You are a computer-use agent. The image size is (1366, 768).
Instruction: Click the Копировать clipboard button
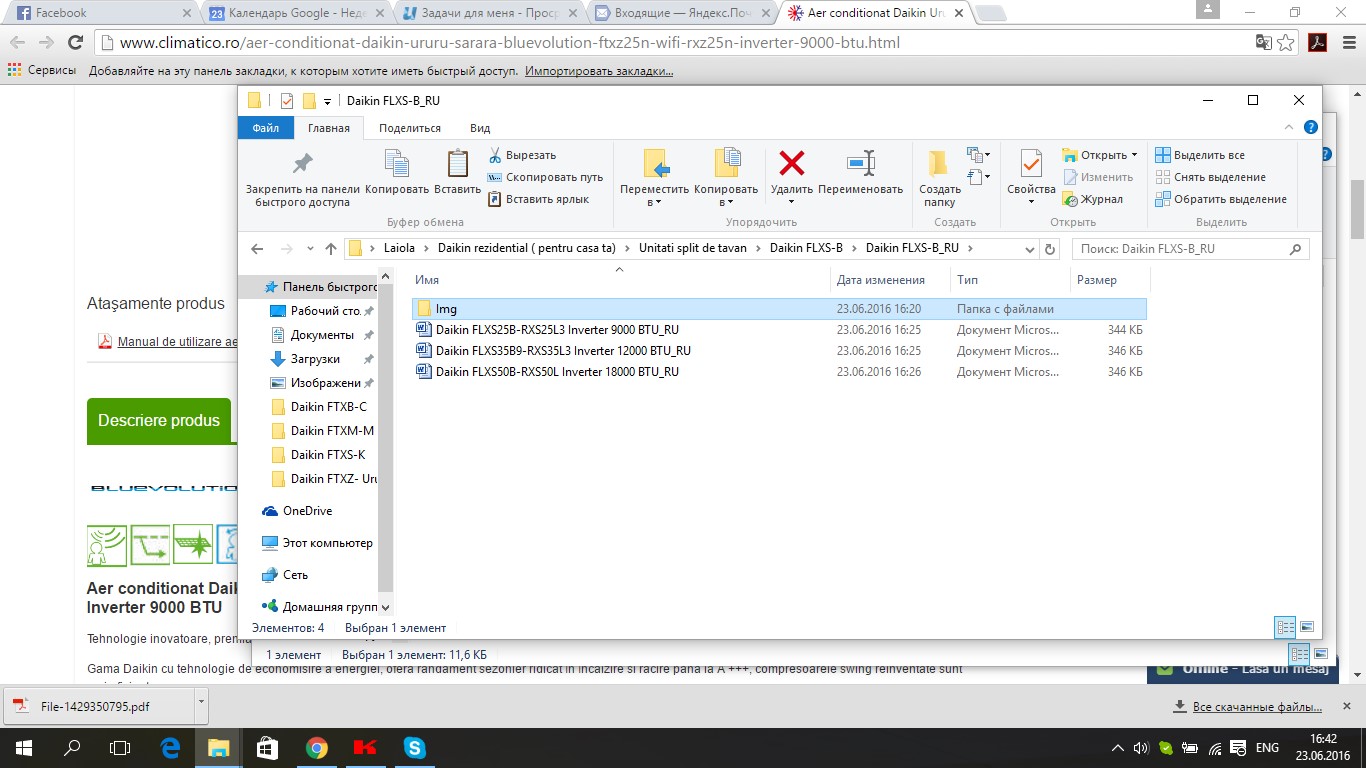[x=397, y=174]
